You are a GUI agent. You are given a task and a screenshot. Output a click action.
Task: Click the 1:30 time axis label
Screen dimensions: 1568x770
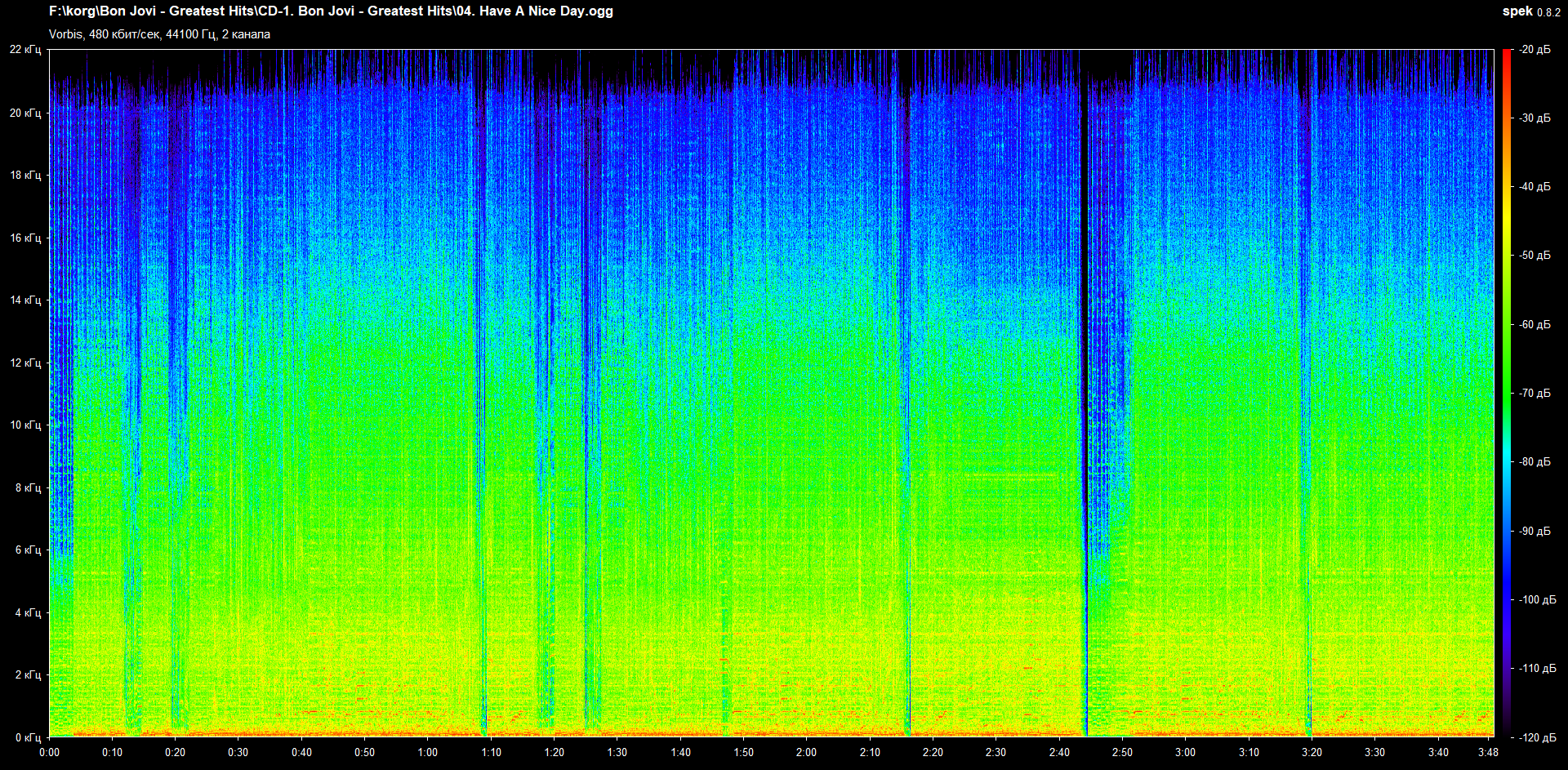617,752
